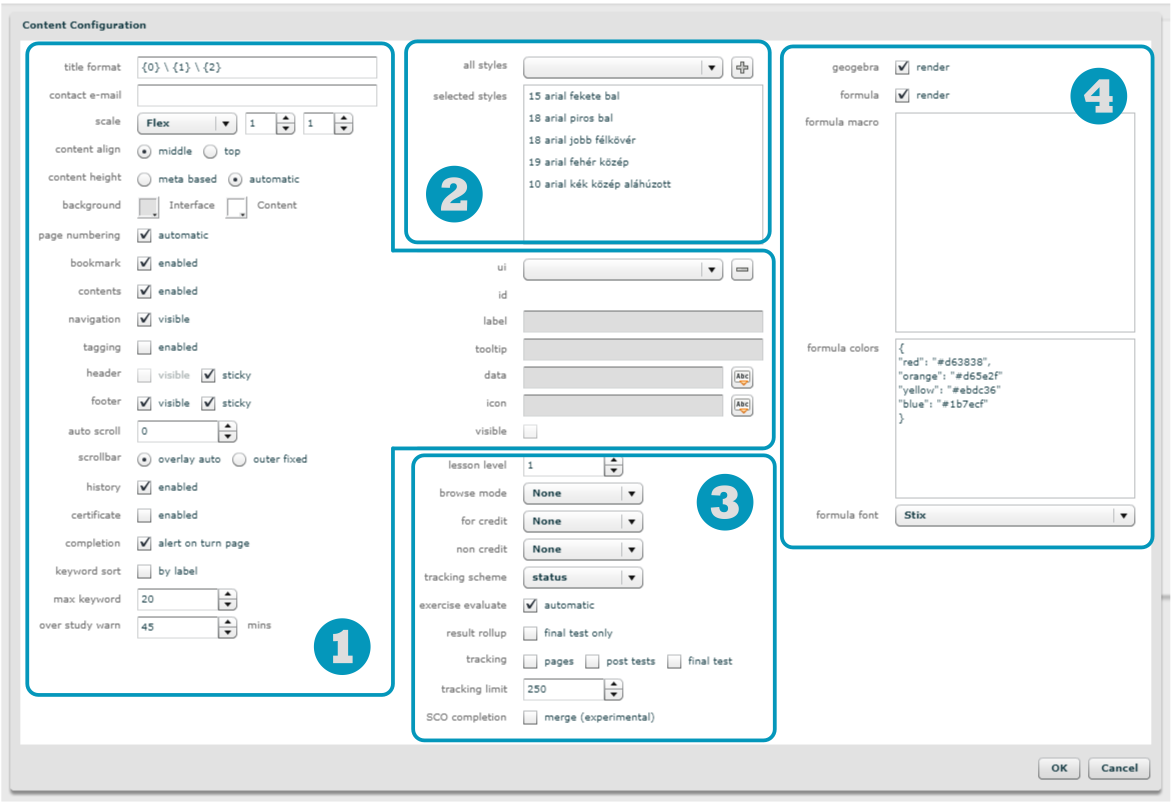Click the OK button
1172x806 pixels.
[x=1059, y=768]
